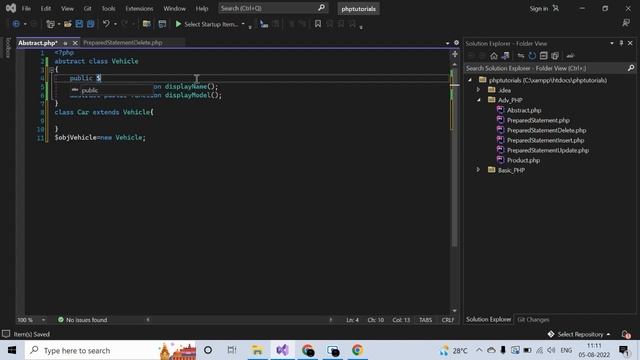Screen dimensions: 640x360
Task: Save the current file with the Save icon
Action: point(79,24)
